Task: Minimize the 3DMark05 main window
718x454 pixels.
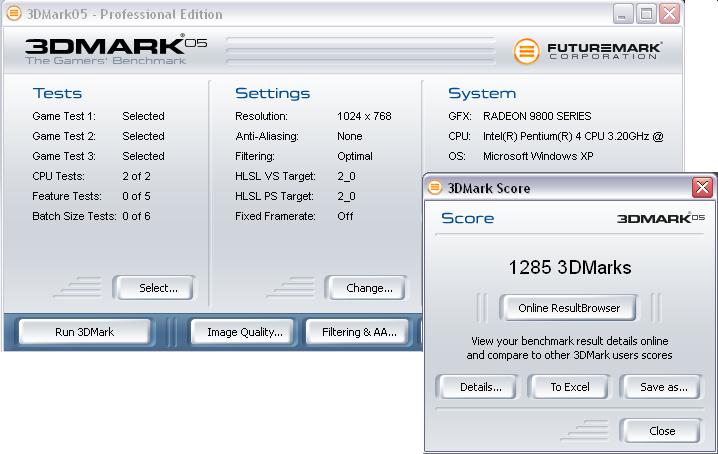Action: tap(622, 13)
